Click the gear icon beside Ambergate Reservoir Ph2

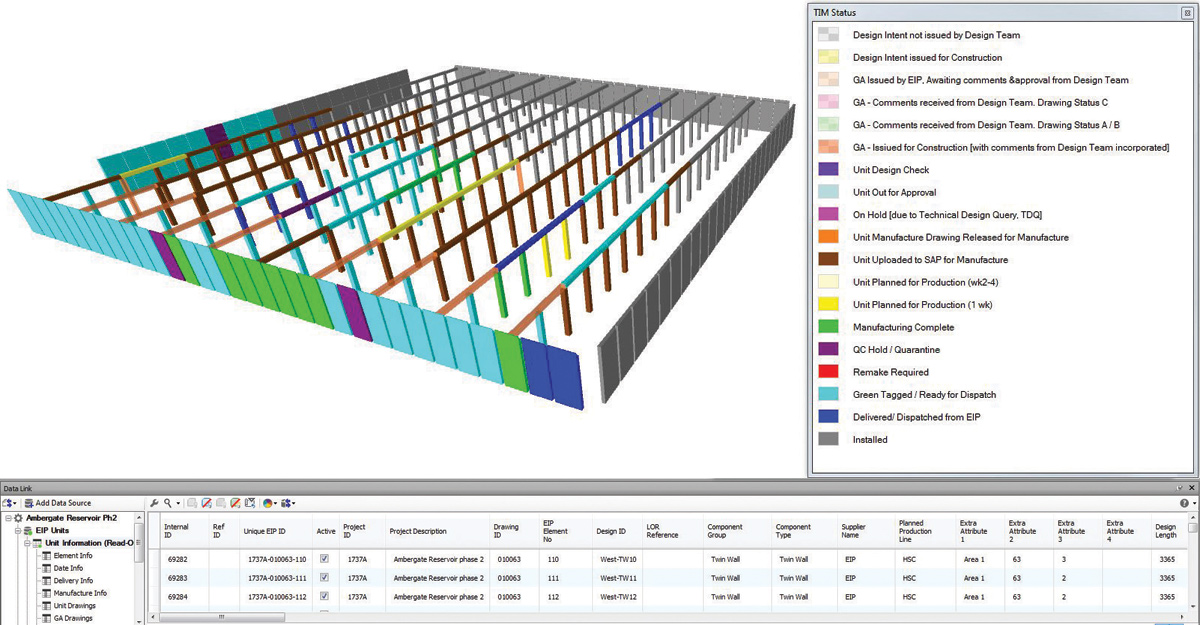18,518
